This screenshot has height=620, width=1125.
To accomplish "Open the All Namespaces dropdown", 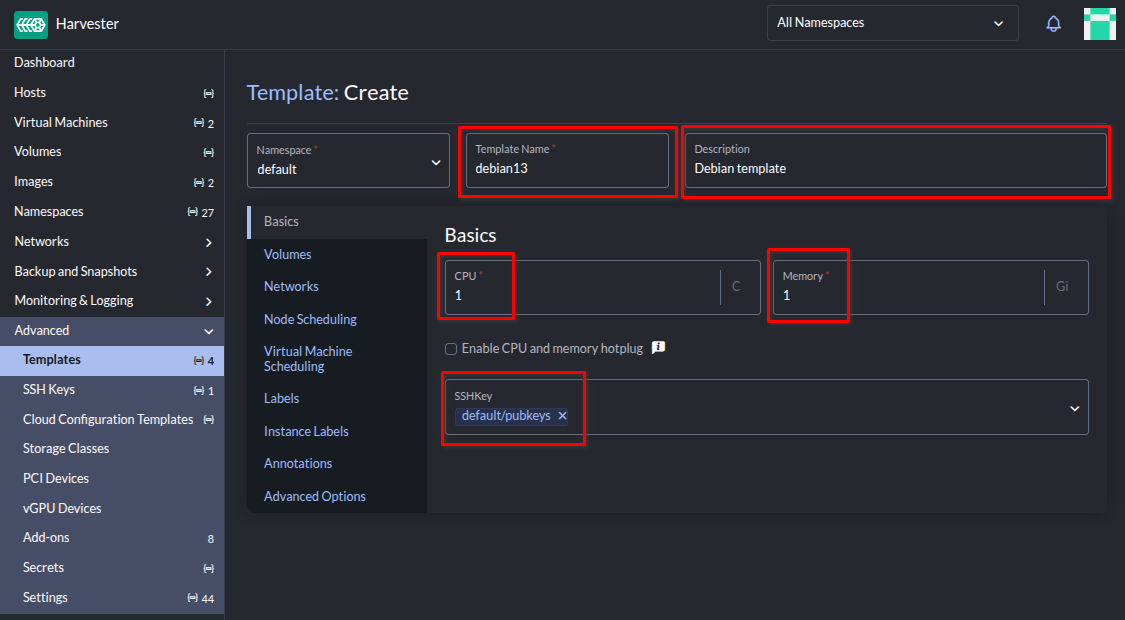I will 892,23.
